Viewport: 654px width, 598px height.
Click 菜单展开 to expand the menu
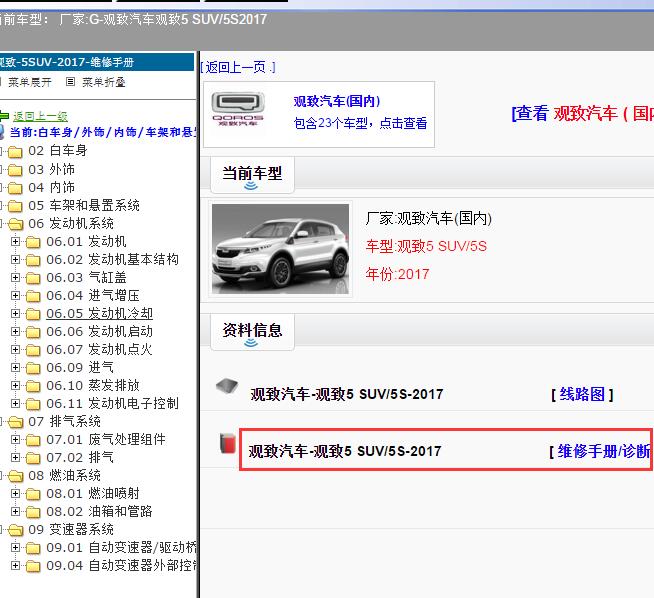pyautogui.click(x=30, y=82)
